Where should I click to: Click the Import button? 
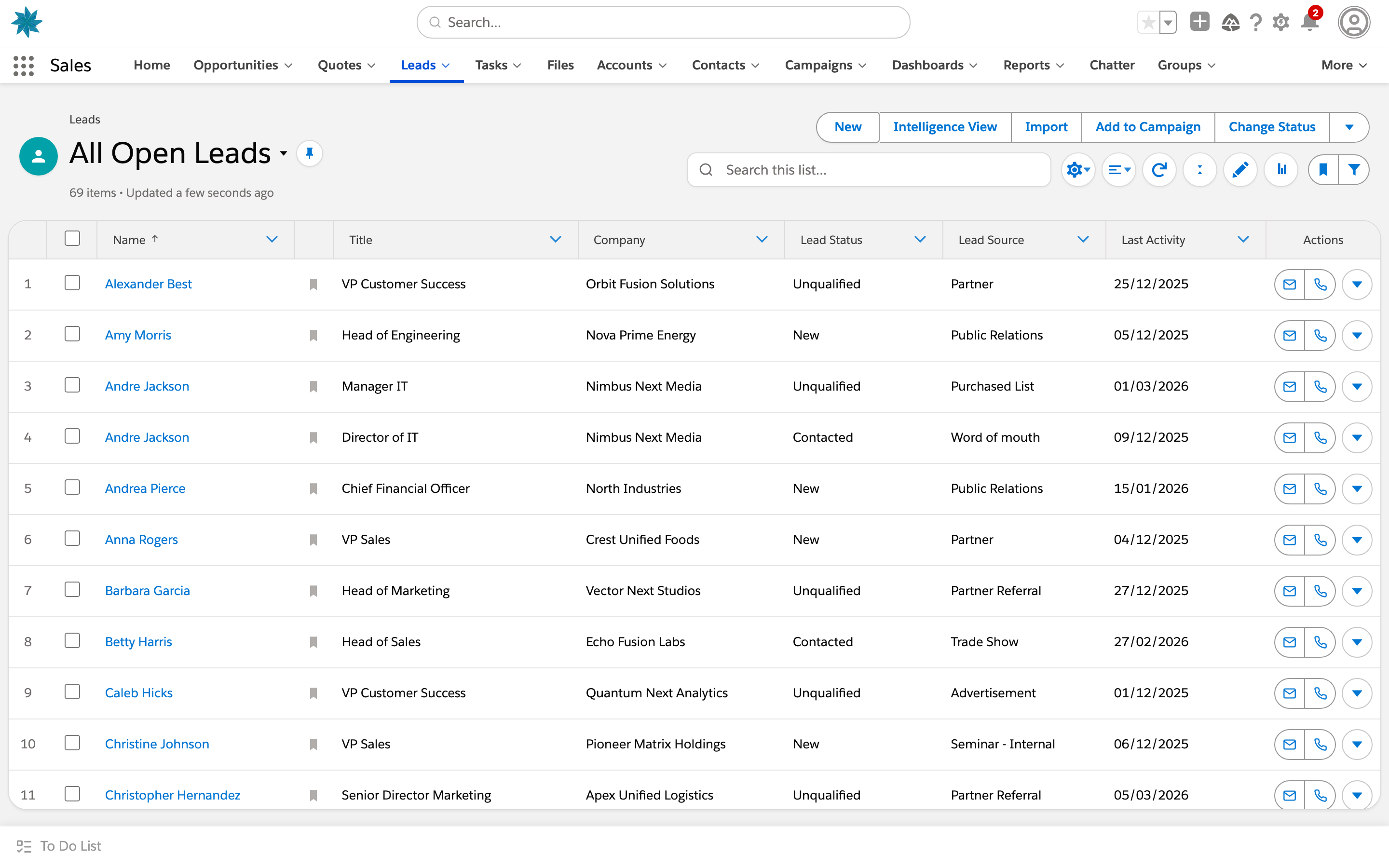[x=1046, y=127]
